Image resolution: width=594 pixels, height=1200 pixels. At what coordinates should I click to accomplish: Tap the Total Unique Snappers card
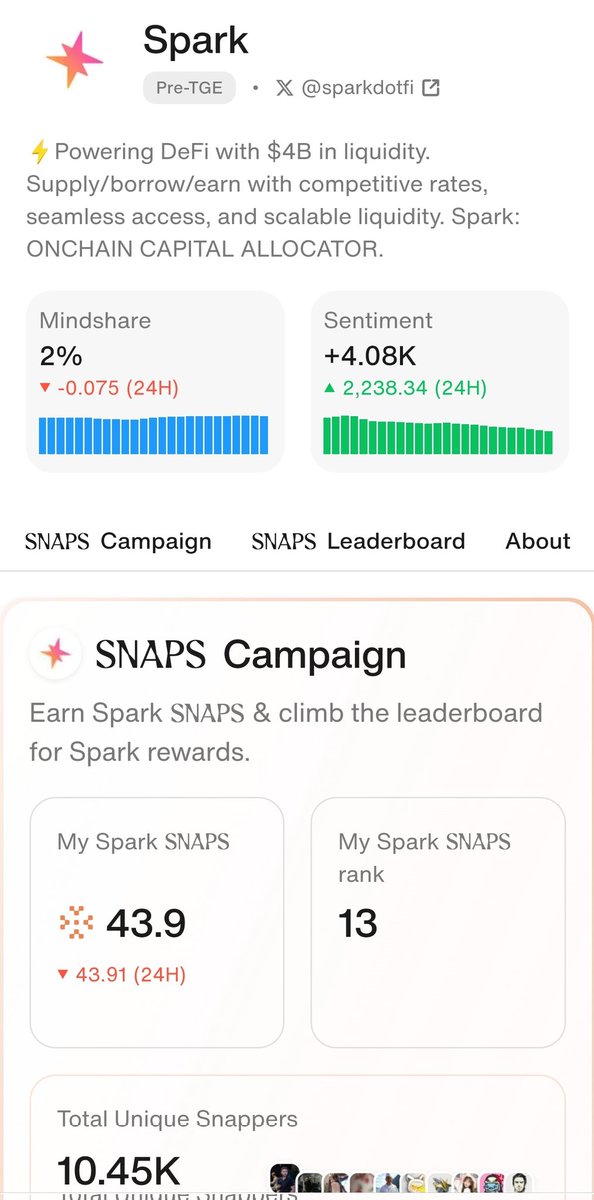click(298, 1137)
